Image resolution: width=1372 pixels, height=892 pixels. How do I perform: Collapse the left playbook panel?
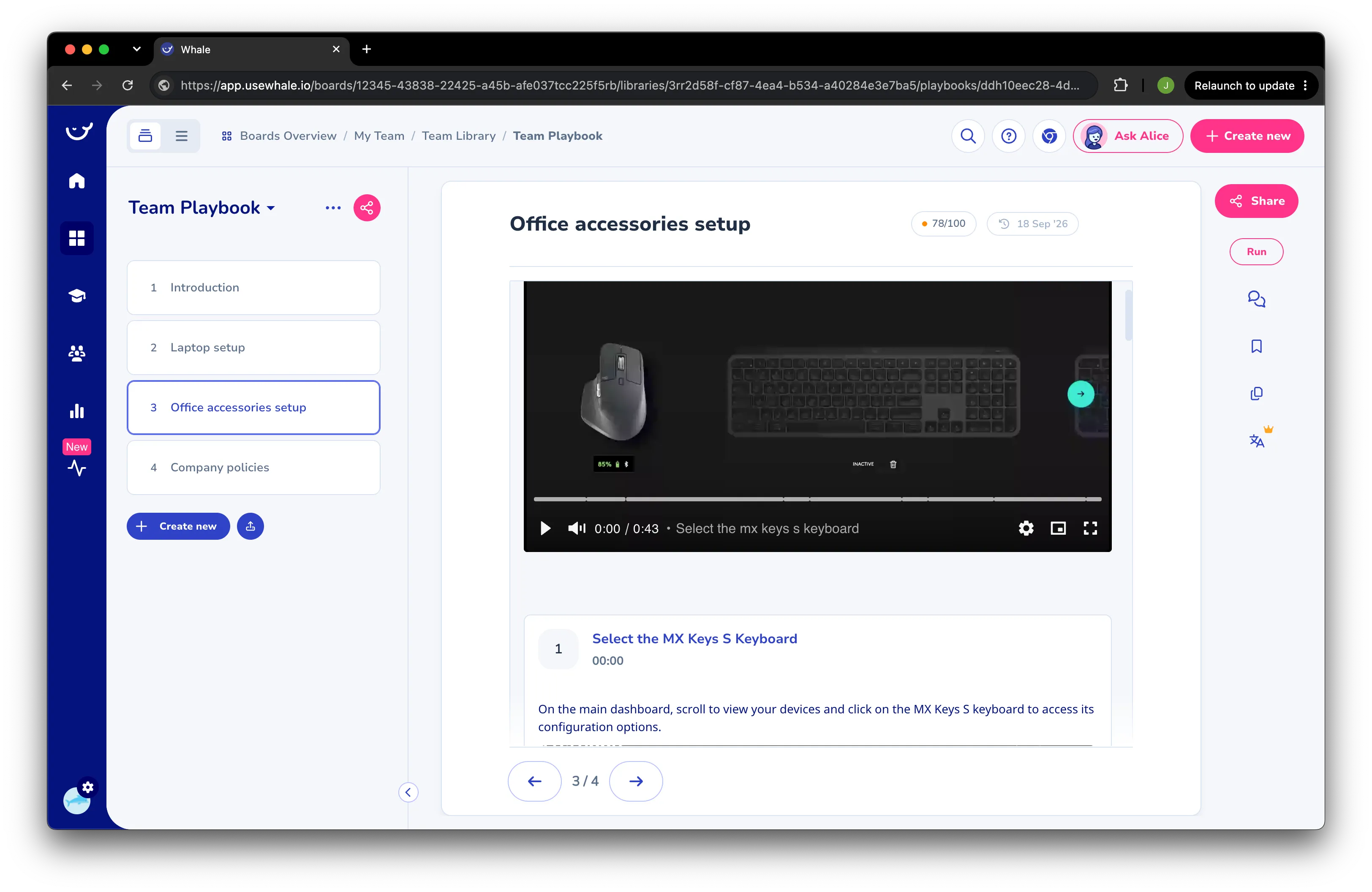click(x=408, y=792)
